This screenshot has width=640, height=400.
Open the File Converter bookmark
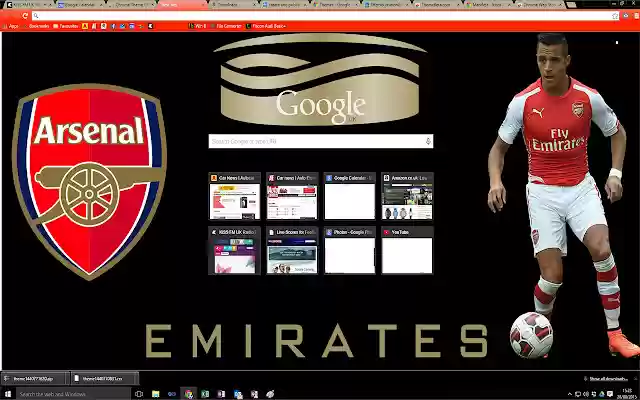pos(226,26)
